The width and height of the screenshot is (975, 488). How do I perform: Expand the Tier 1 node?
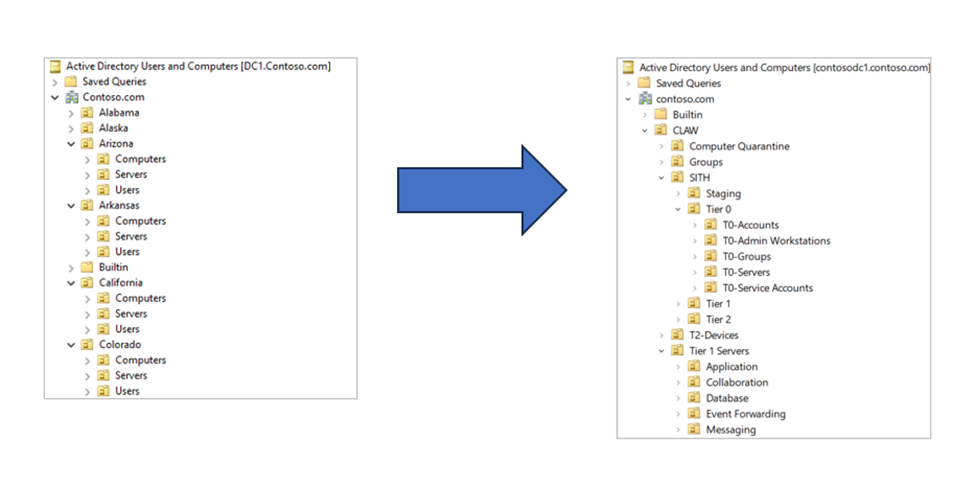[x=678, y=304]
